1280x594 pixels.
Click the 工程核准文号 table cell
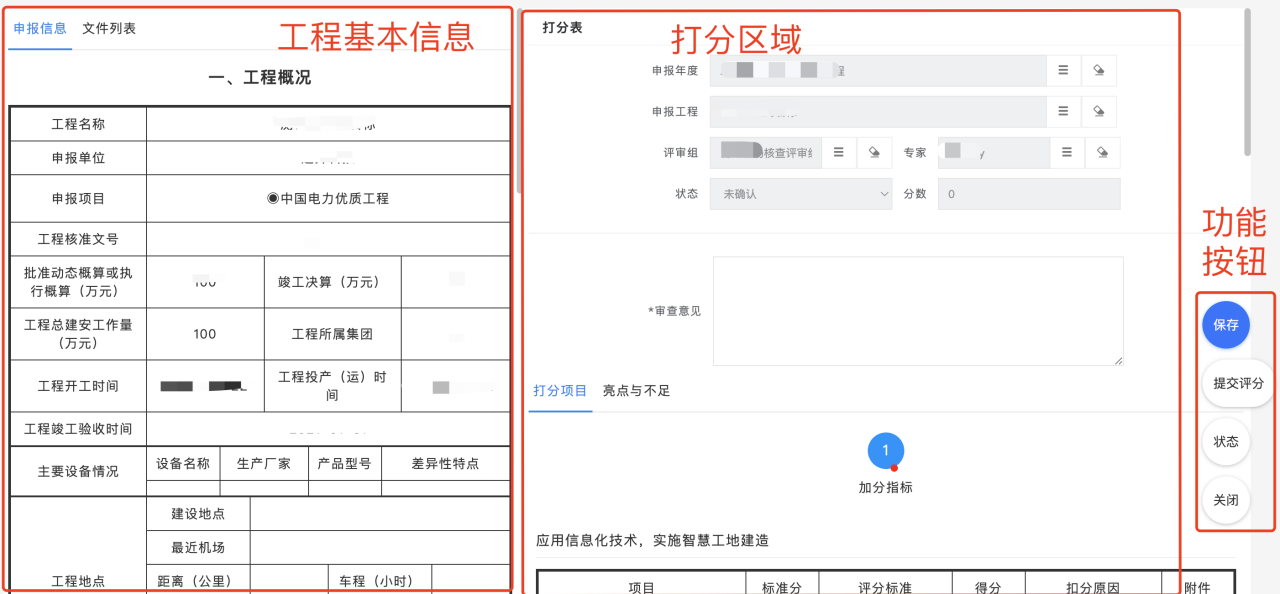78,239
